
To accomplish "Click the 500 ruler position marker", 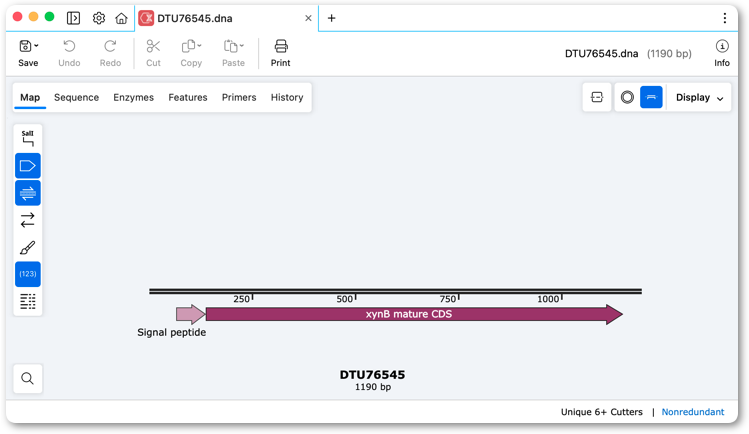I will (344, 299).
